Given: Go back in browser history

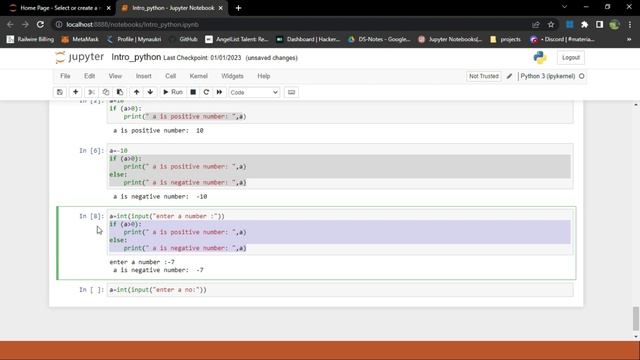Looking at the screenshot, I should [x=10, y=24].
